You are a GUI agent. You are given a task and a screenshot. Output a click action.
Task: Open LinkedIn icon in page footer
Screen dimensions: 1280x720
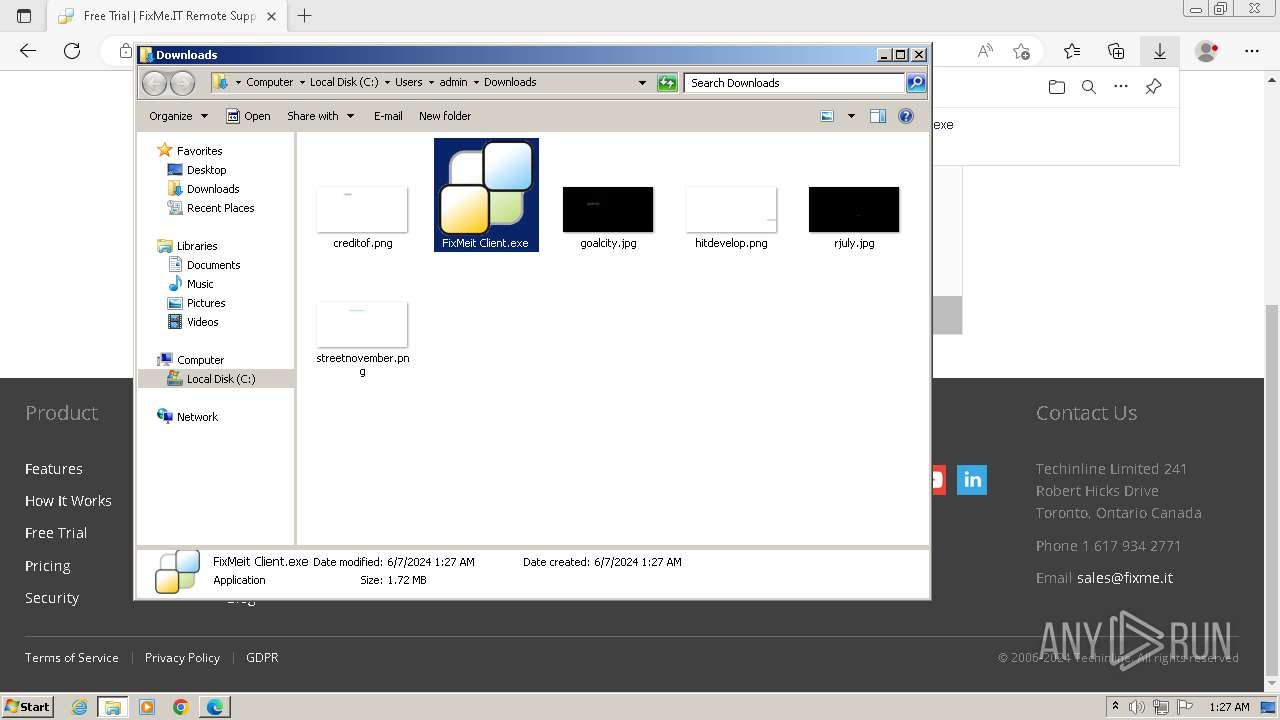pos(972,480)
